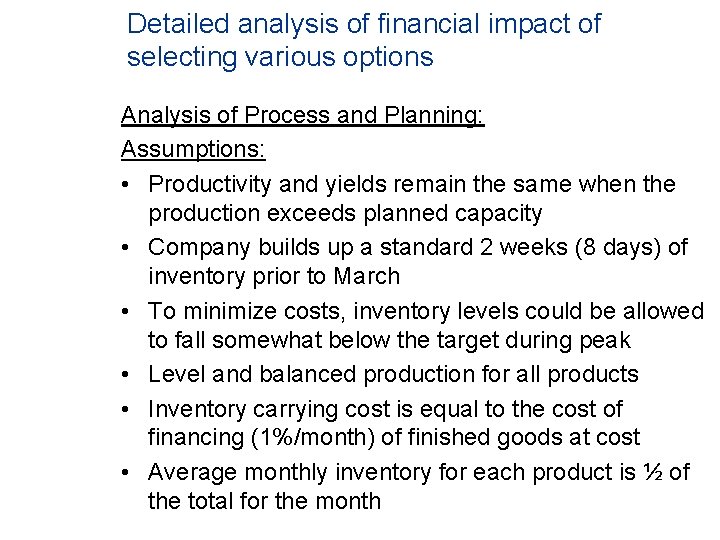Click the slide title 'Detailed analysis of financial impact'
This screenshot has width=720, height=540.
point(364,24)
